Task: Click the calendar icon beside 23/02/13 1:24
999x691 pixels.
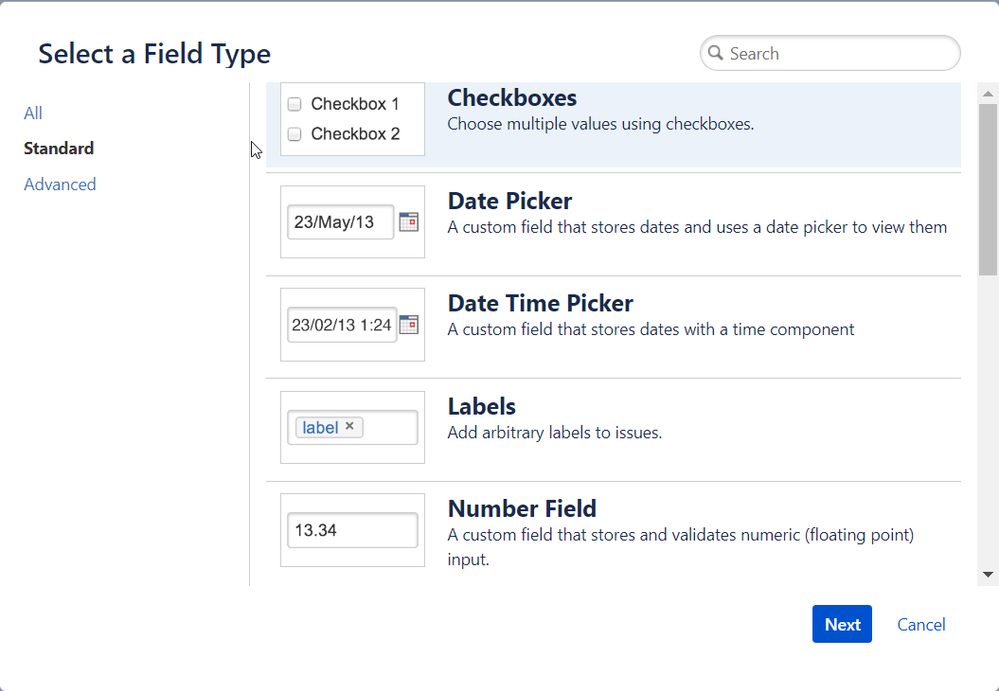Action: click(408, 324)
